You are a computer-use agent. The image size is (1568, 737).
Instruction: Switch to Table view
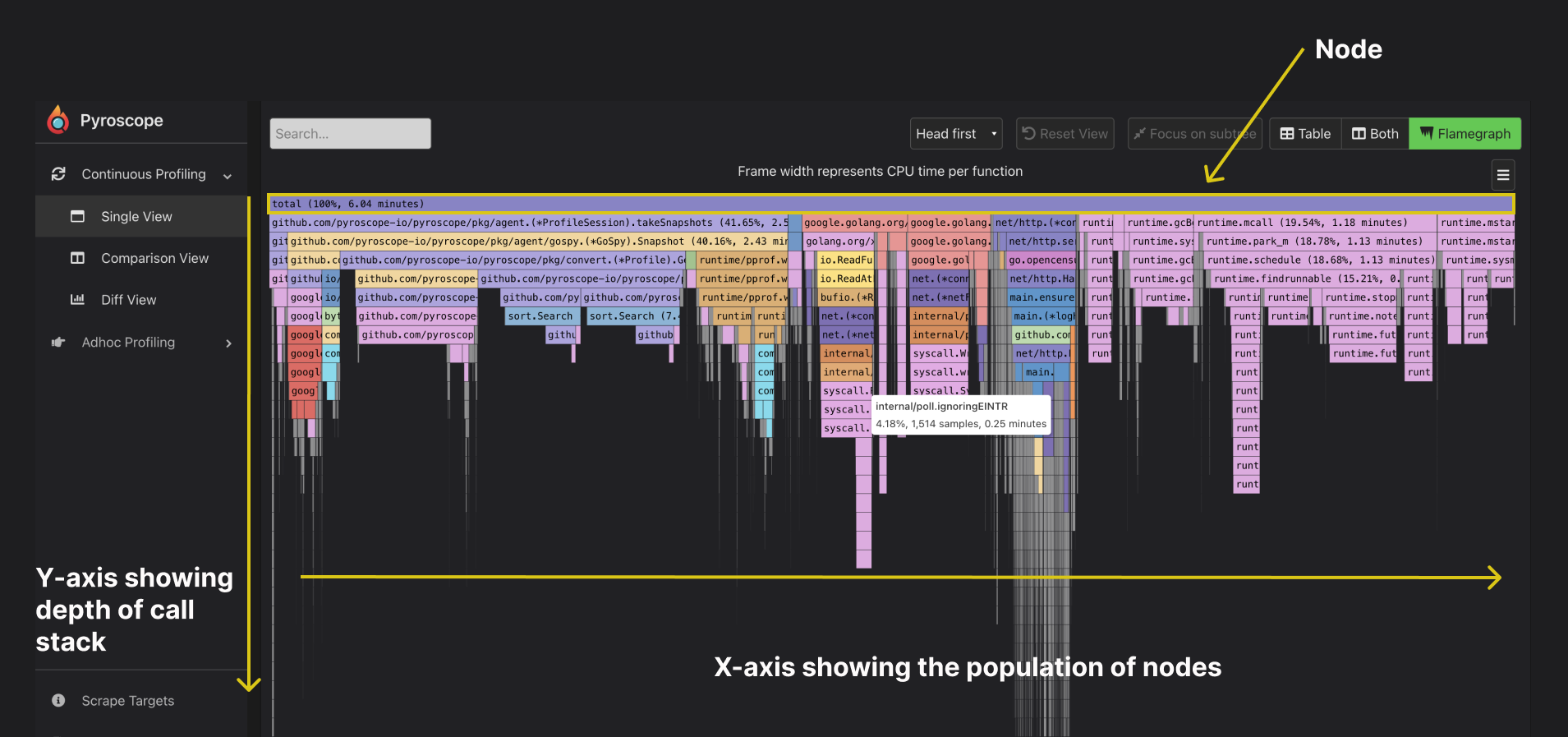point(1305,134)
